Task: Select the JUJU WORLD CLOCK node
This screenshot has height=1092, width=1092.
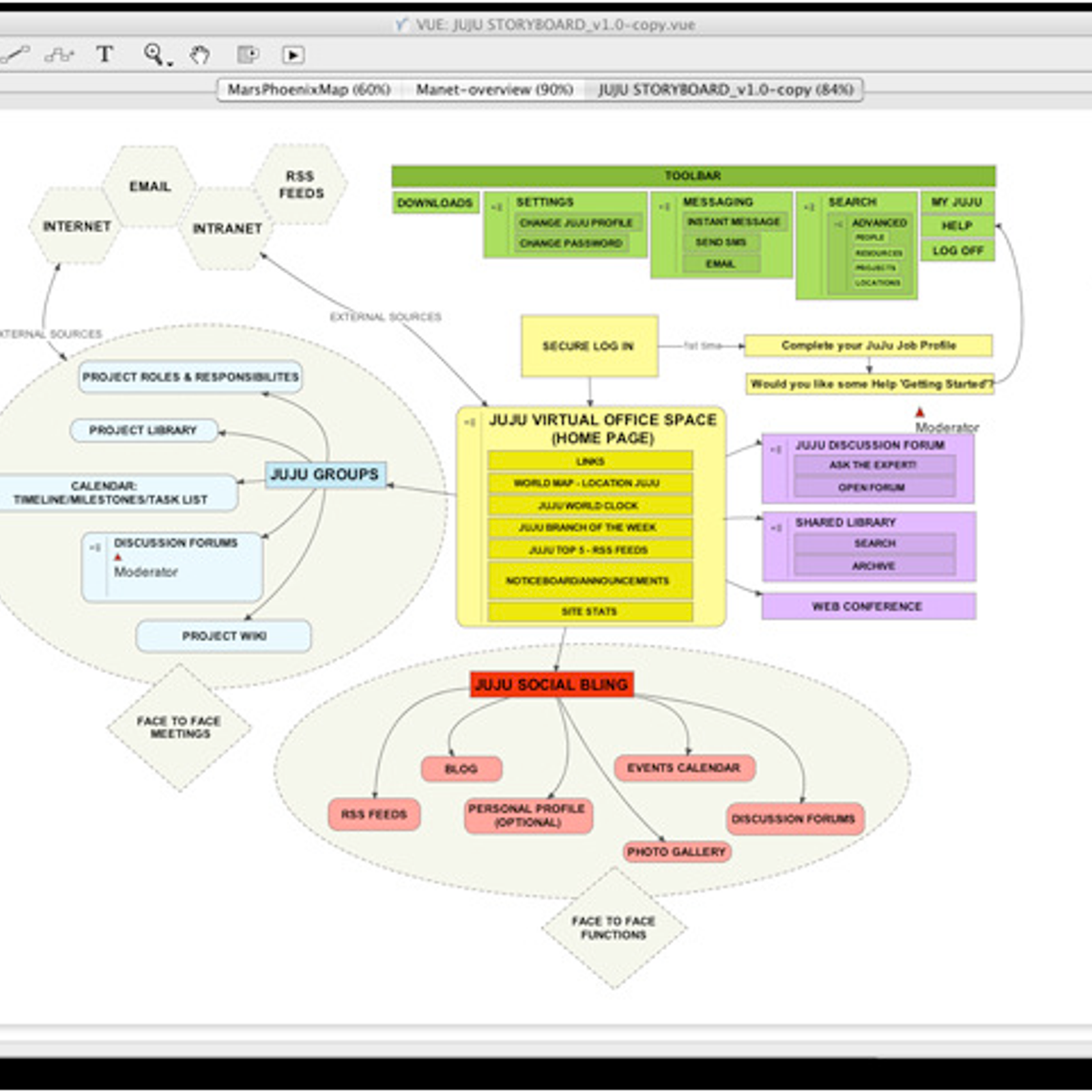Action: [590, 506]
